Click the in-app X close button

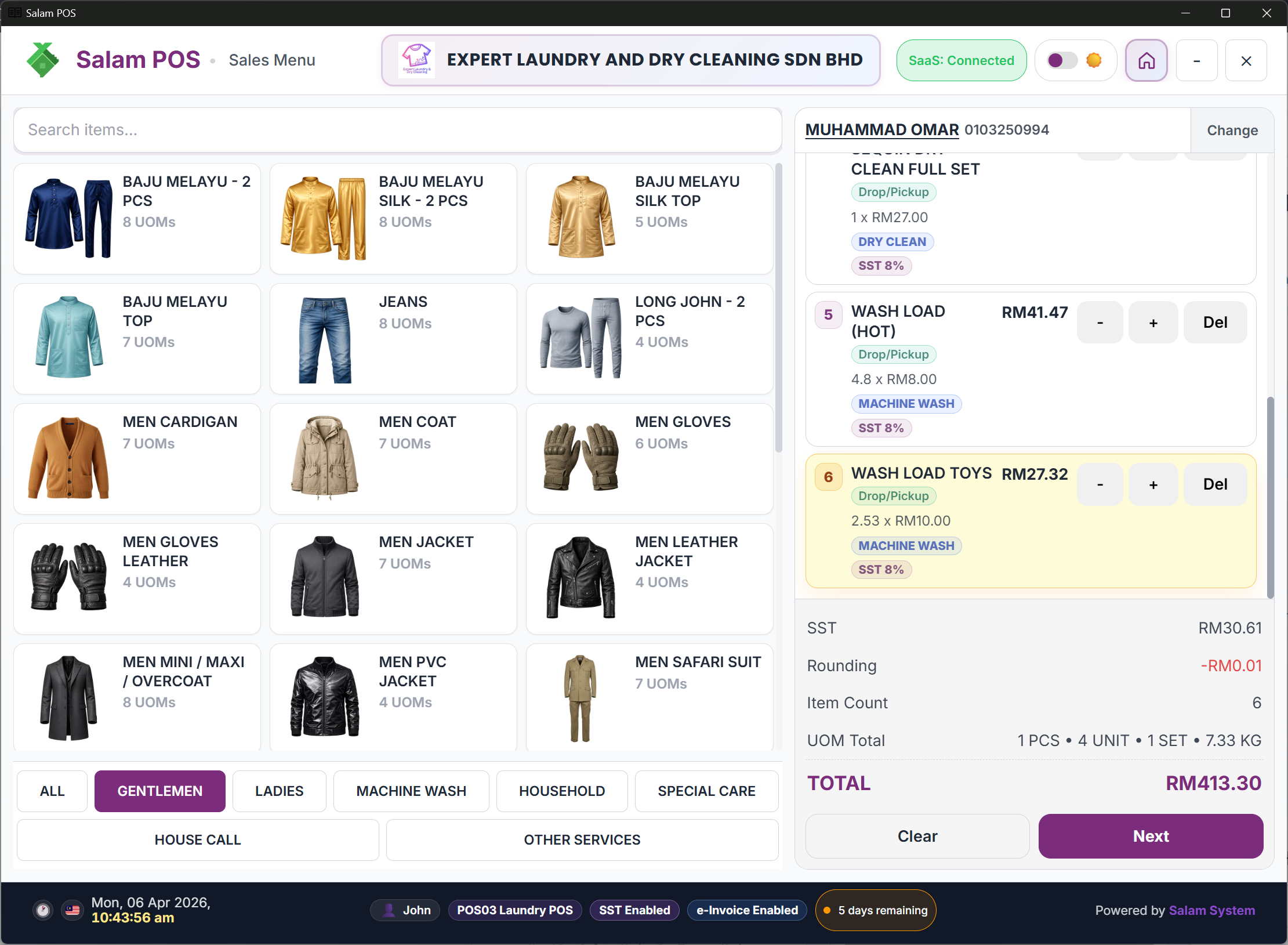[1246, 60]
